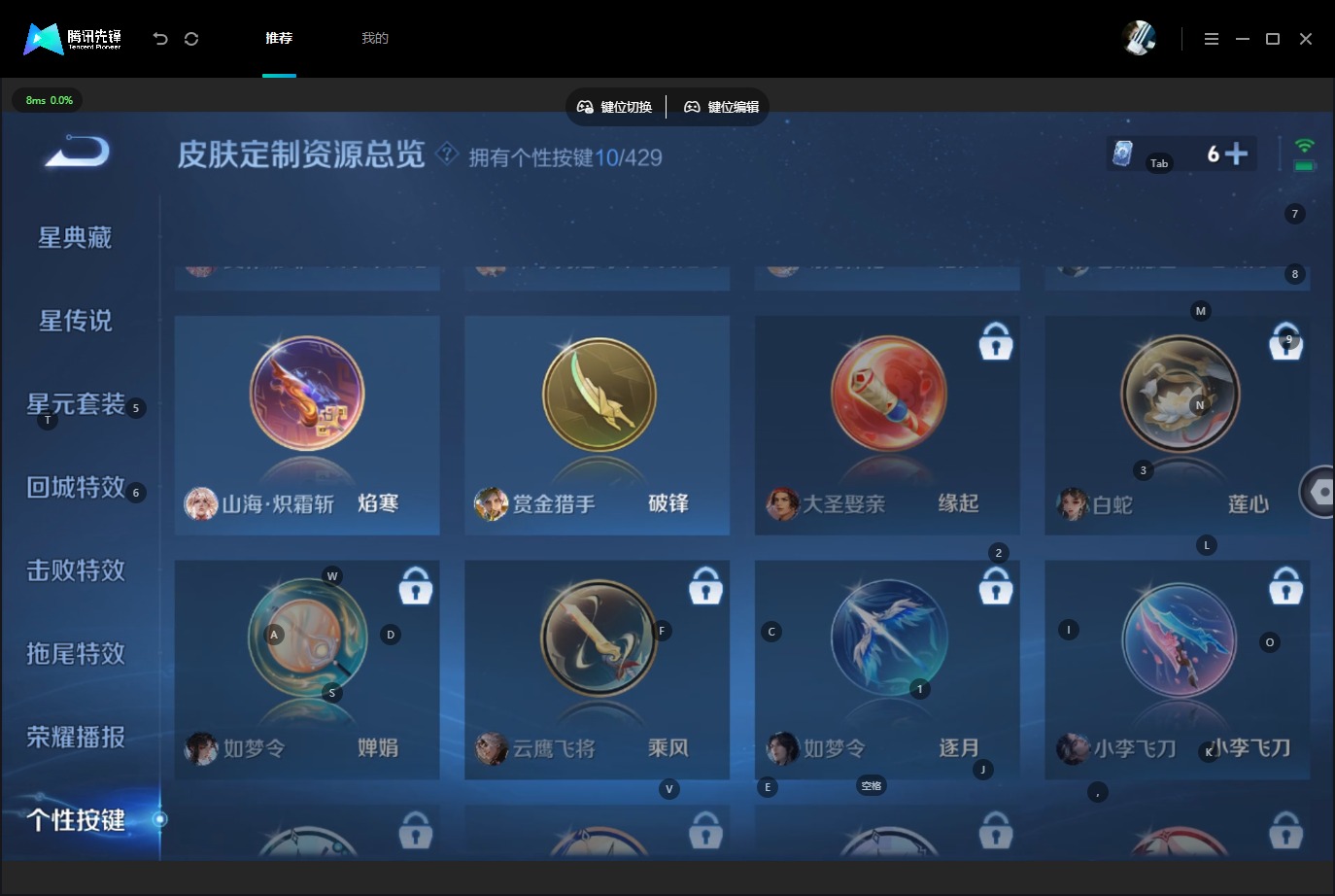Select the 缘起 red scroll icon

pos(888,394)
